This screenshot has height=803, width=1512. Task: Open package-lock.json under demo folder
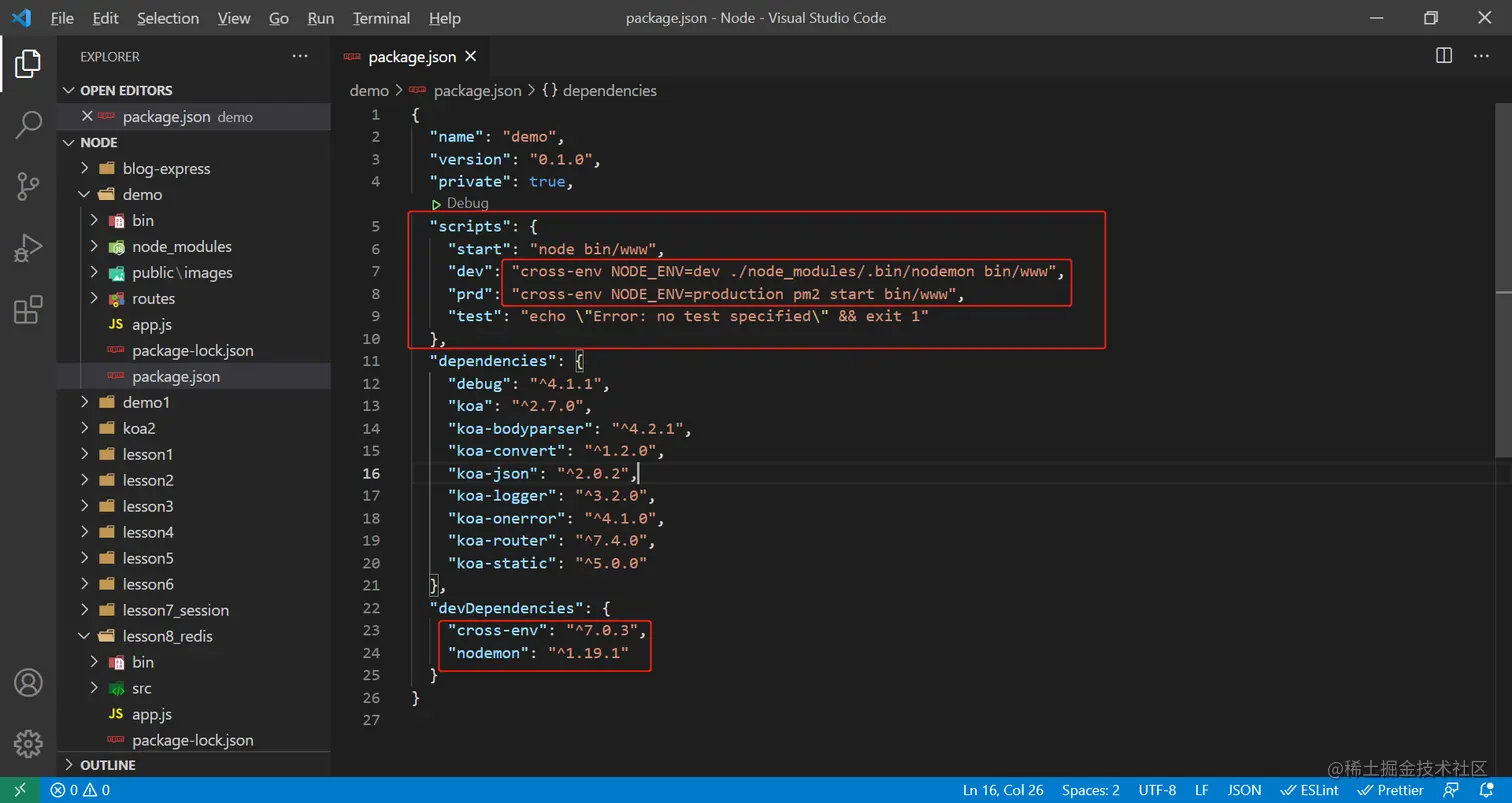point(193,350)
